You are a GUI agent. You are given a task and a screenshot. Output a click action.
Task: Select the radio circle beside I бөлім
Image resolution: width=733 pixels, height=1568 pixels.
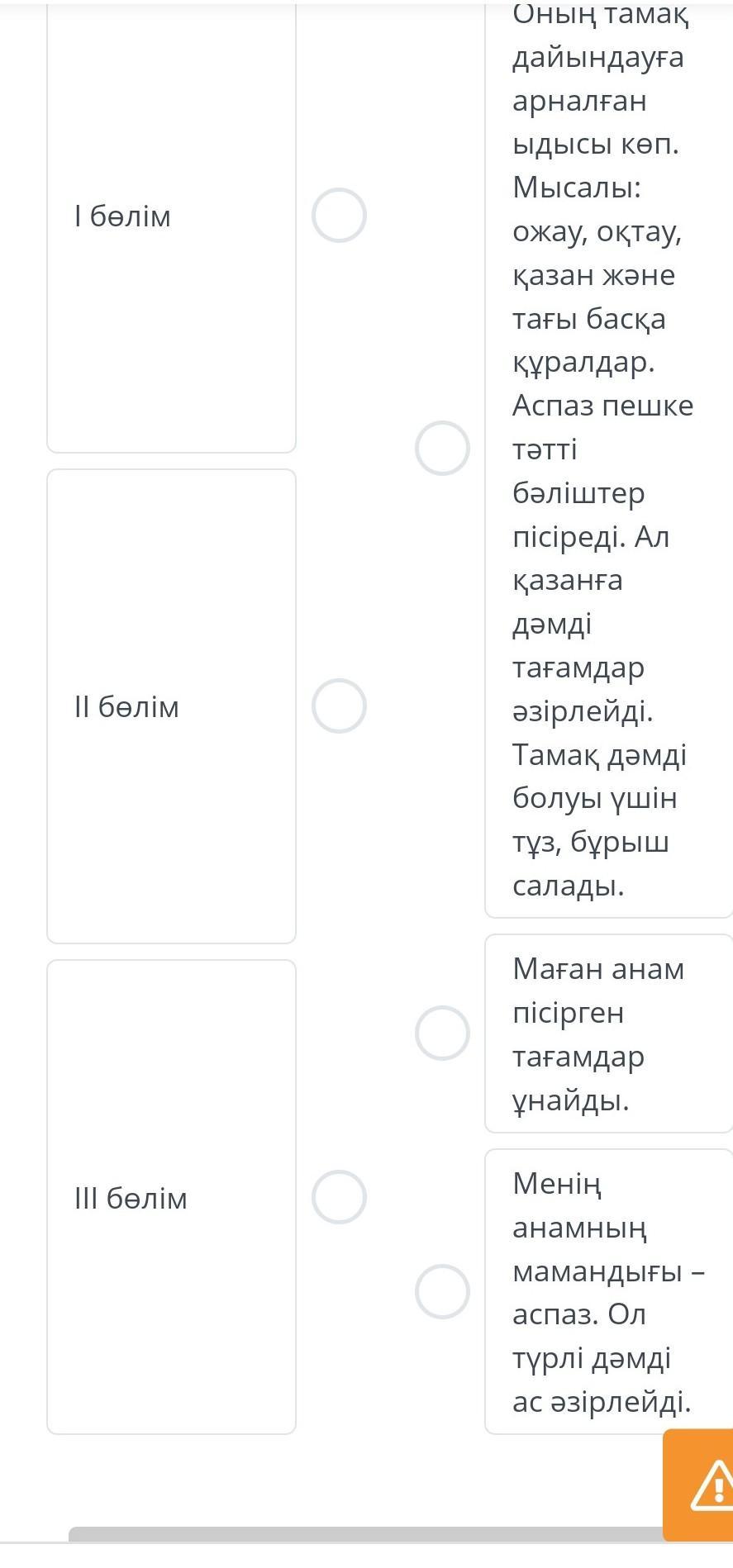(339, 216)
